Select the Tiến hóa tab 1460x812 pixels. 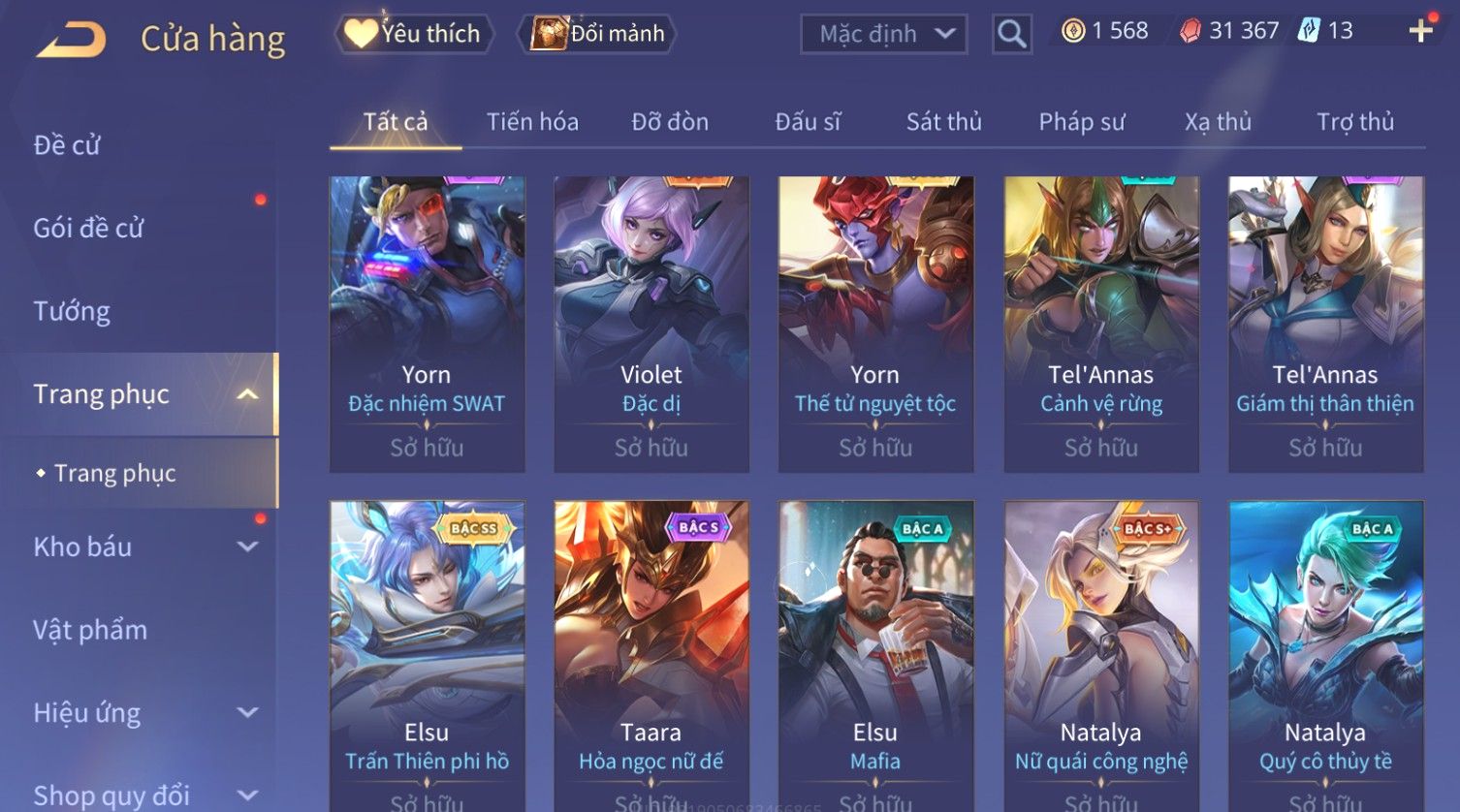(532, 122)
